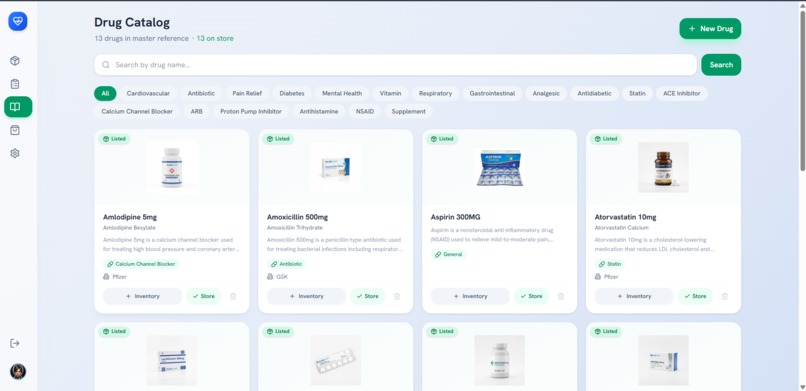Select the All category filter
This screenshot has width=806, height=391.
click(x=105, y=94)
